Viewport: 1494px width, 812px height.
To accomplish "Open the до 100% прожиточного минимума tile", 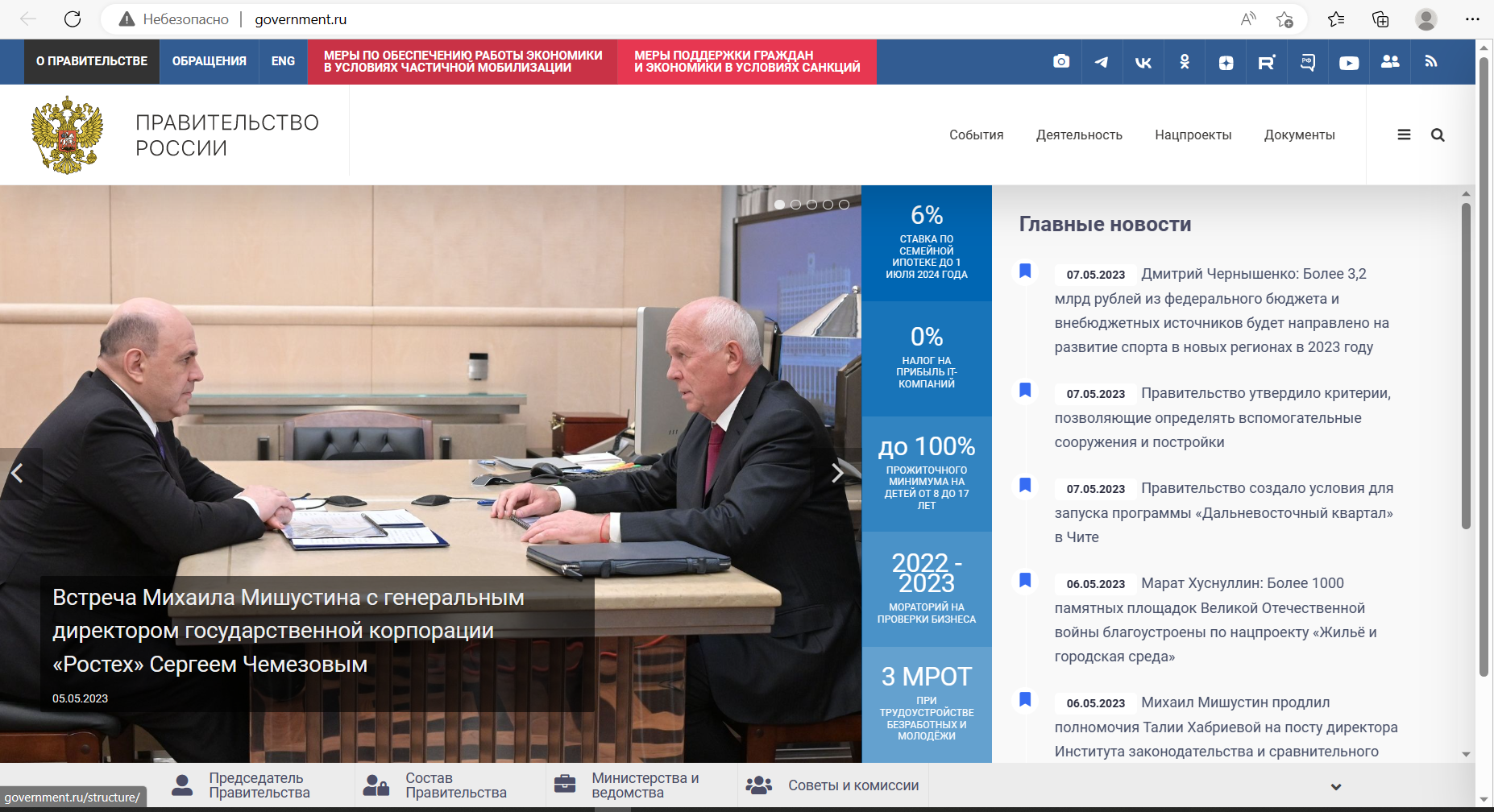I will point(927,474).
